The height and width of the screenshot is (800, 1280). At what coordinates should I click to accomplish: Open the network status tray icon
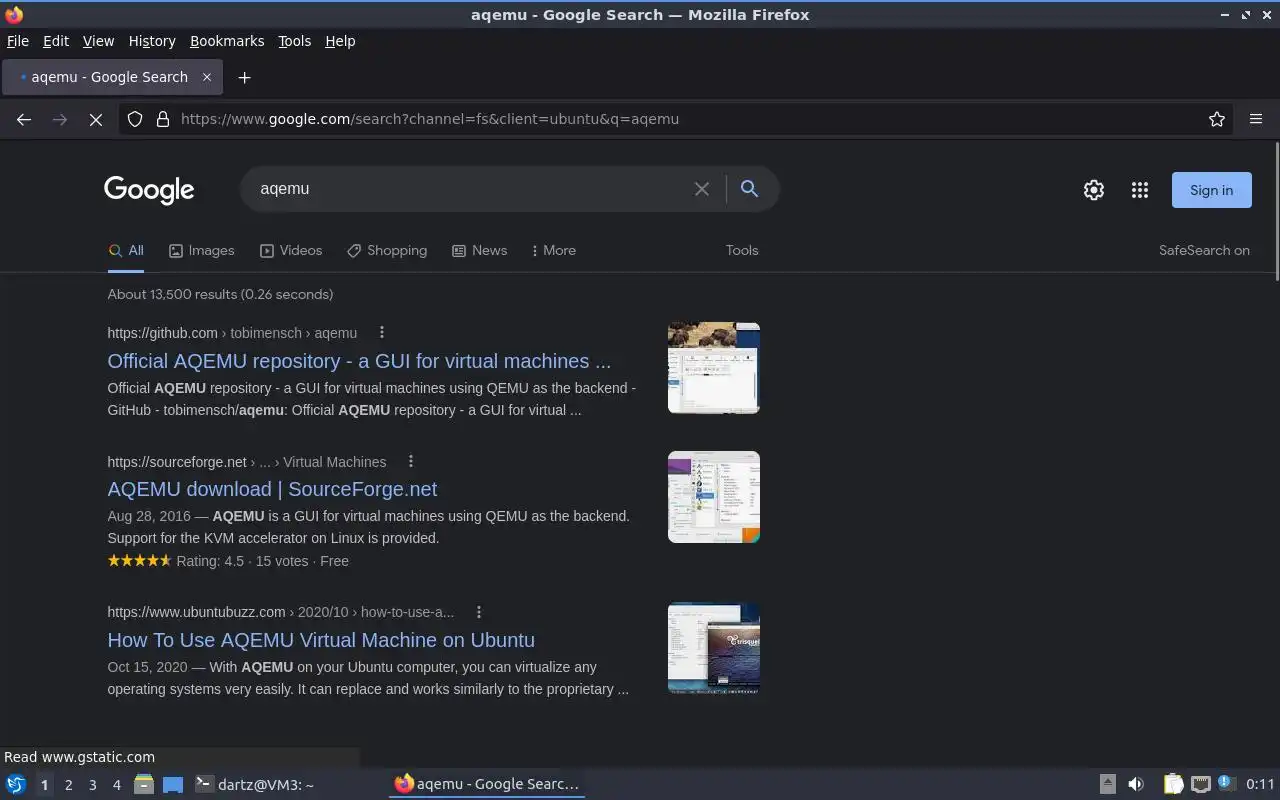[x=1201, y=784]
